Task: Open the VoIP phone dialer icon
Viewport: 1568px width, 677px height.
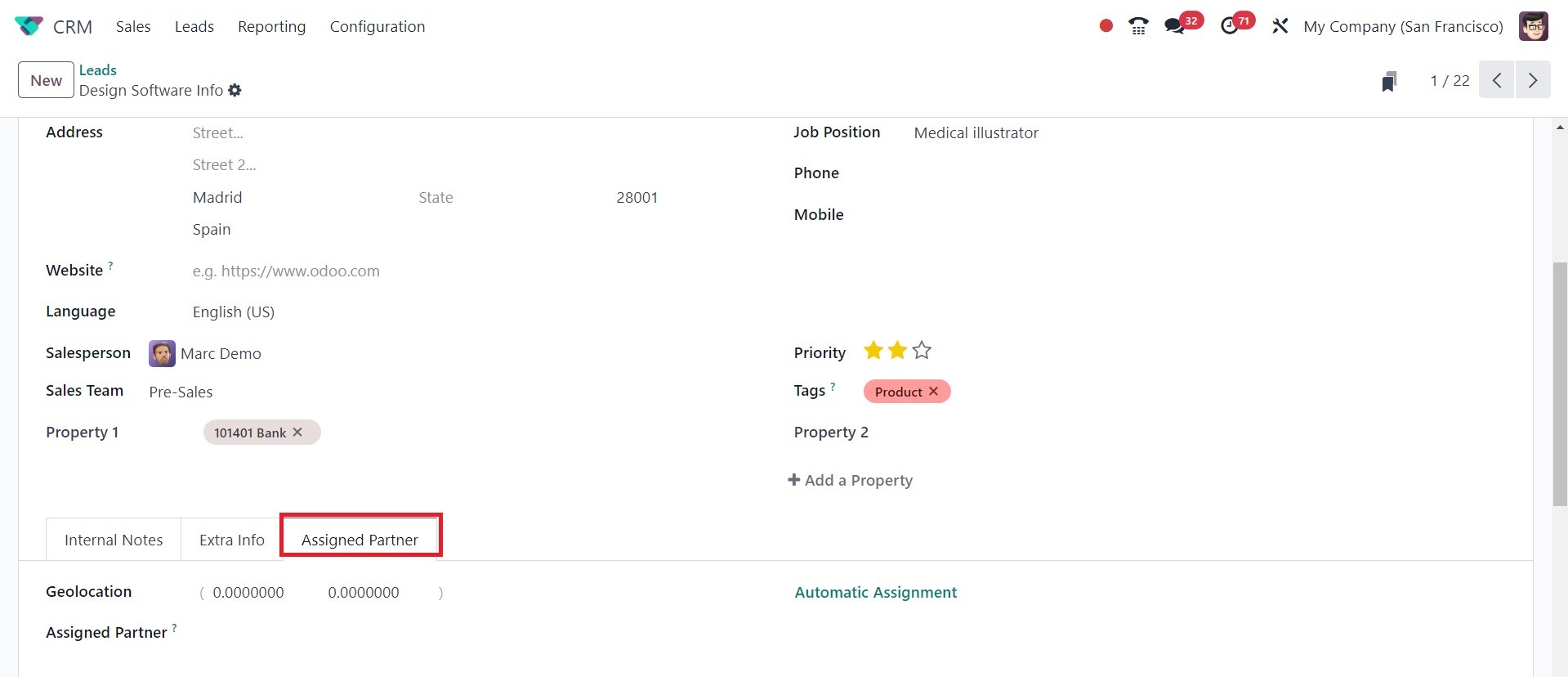Action: click(x=1138, y=26)
